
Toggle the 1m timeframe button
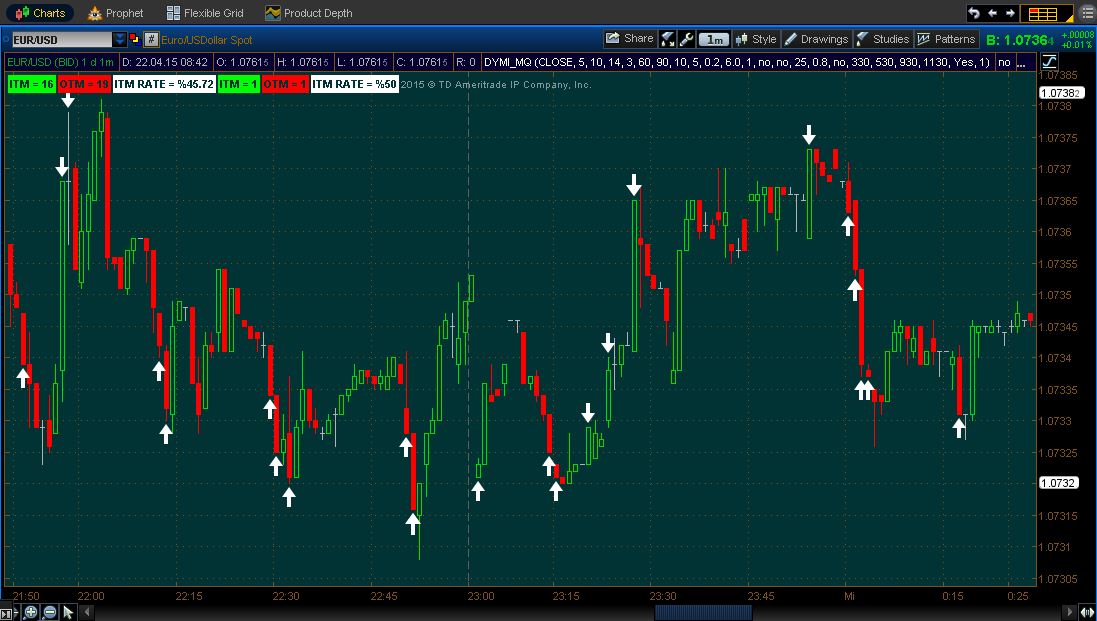click(x=713, y=39)
